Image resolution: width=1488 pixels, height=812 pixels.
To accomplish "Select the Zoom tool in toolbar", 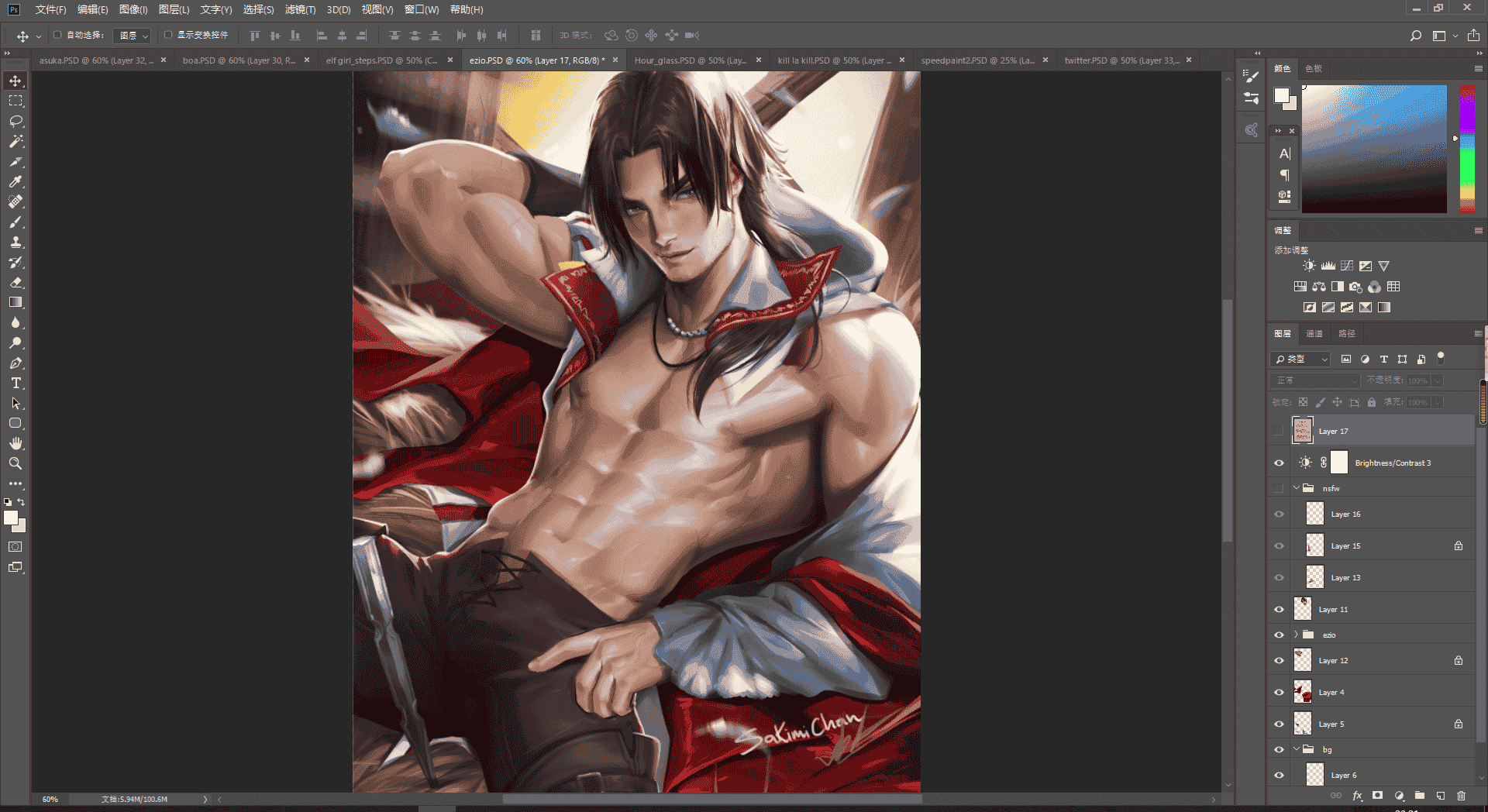I will [15, 463].
